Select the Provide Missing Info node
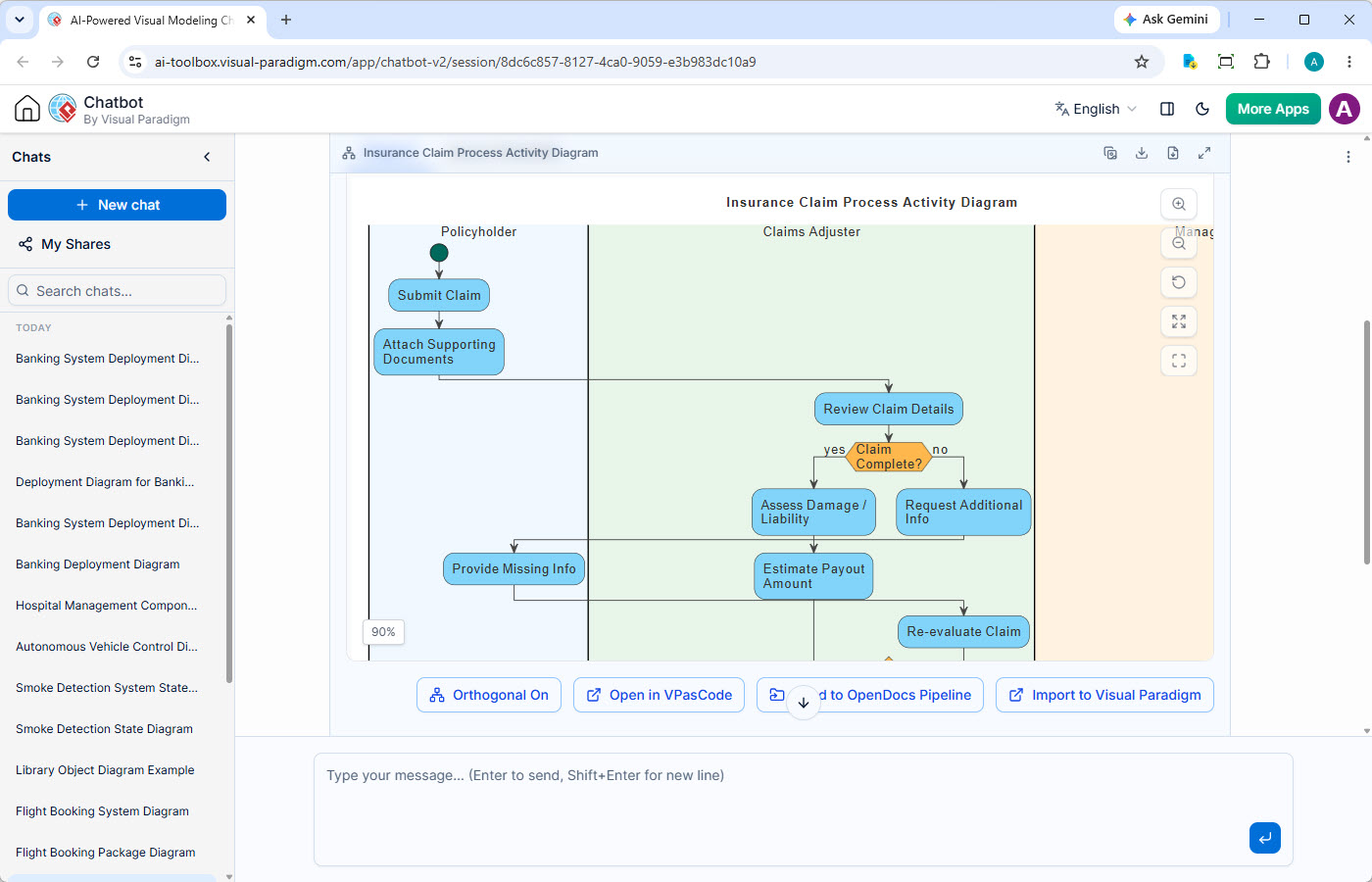The image size is (1372, 882). coord(514,568)
